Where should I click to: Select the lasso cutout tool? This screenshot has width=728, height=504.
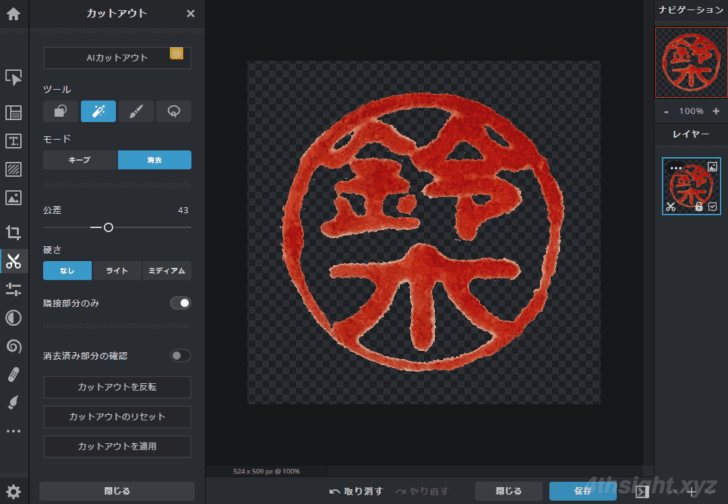(173, 111)
